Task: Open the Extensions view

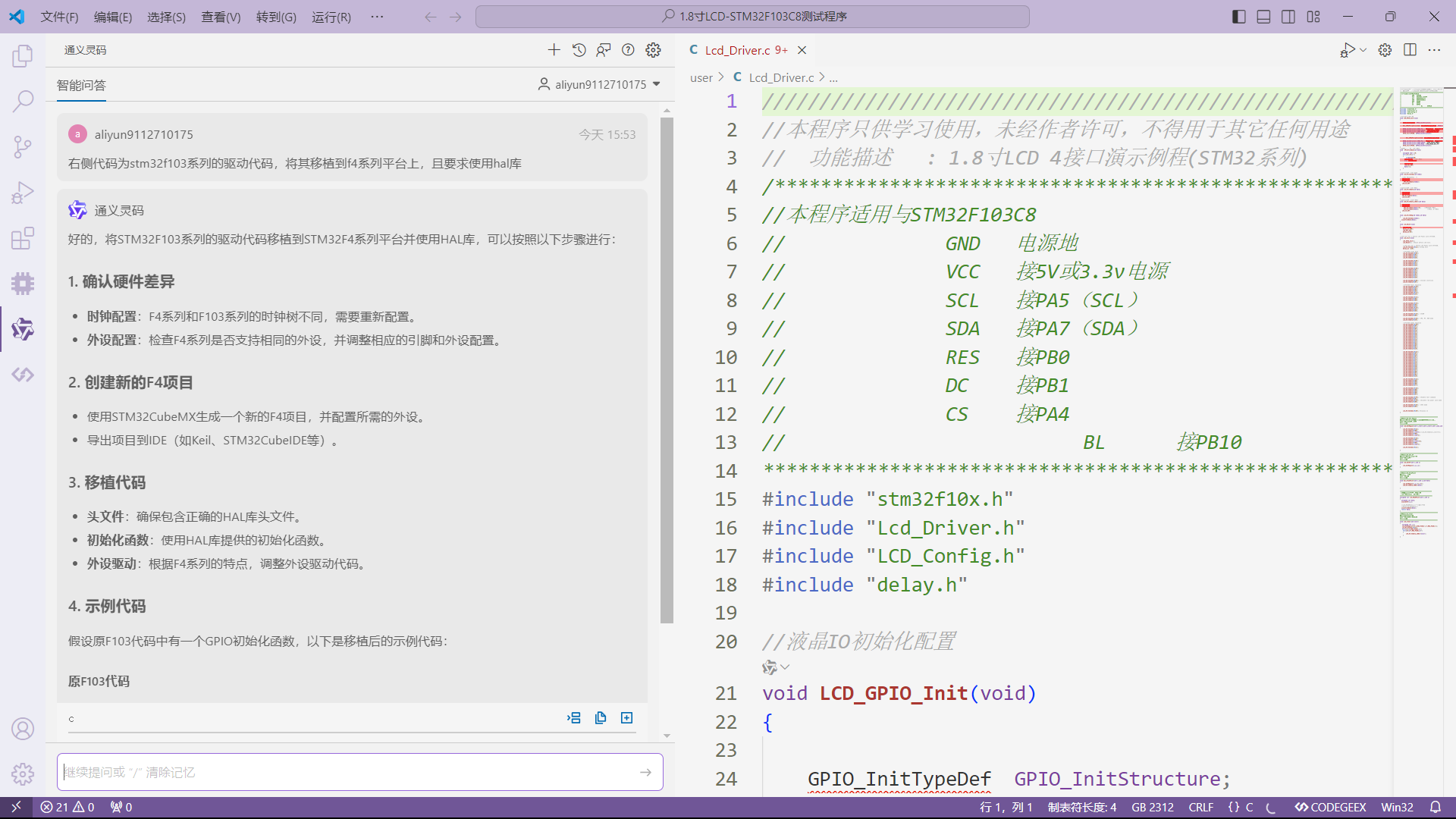Action: (23, 238)
